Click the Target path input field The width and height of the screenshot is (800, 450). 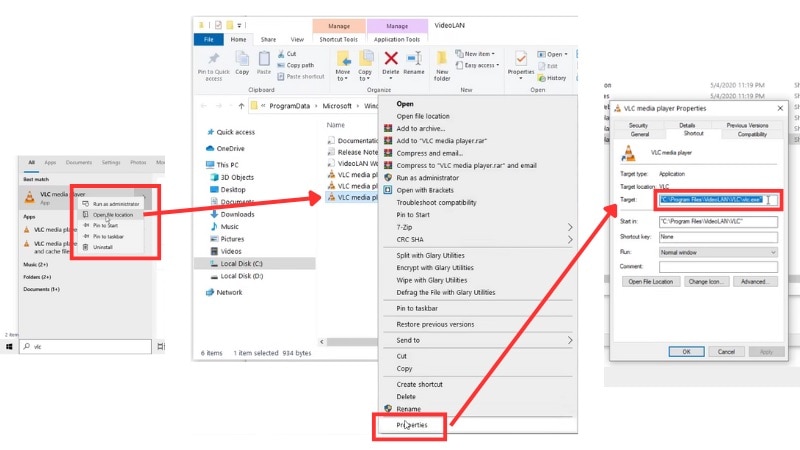point(718,200)
